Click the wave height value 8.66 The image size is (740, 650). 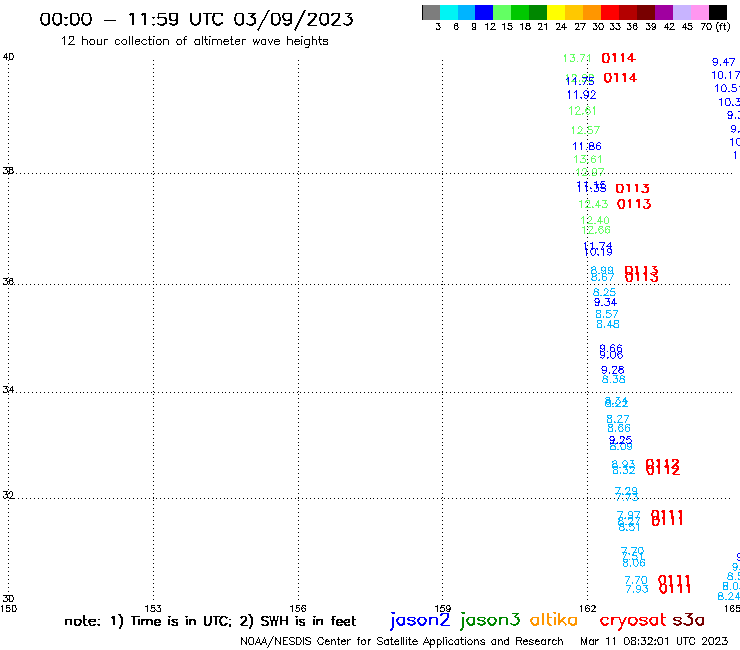(619, 428)
